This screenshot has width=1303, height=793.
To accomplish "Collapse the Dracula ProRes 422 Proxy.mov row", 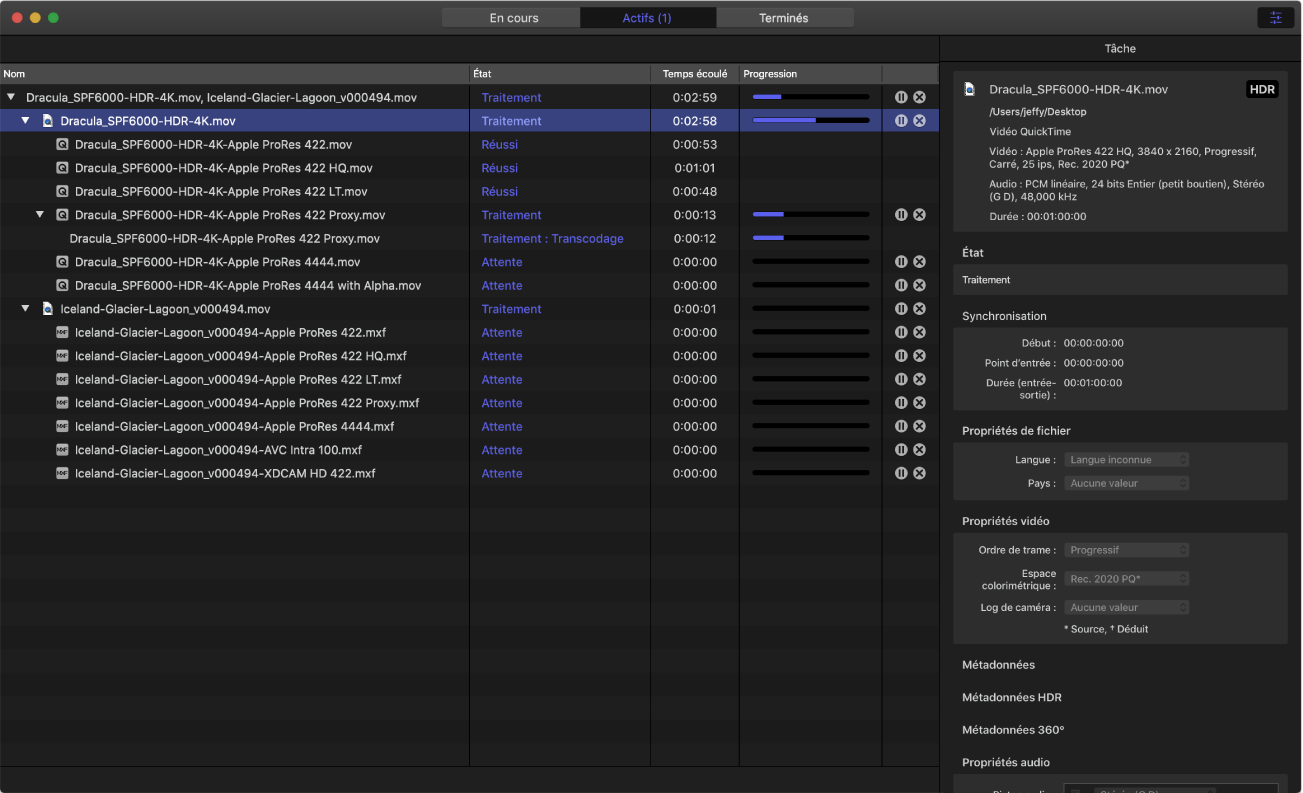I will [x=40, y=215].
